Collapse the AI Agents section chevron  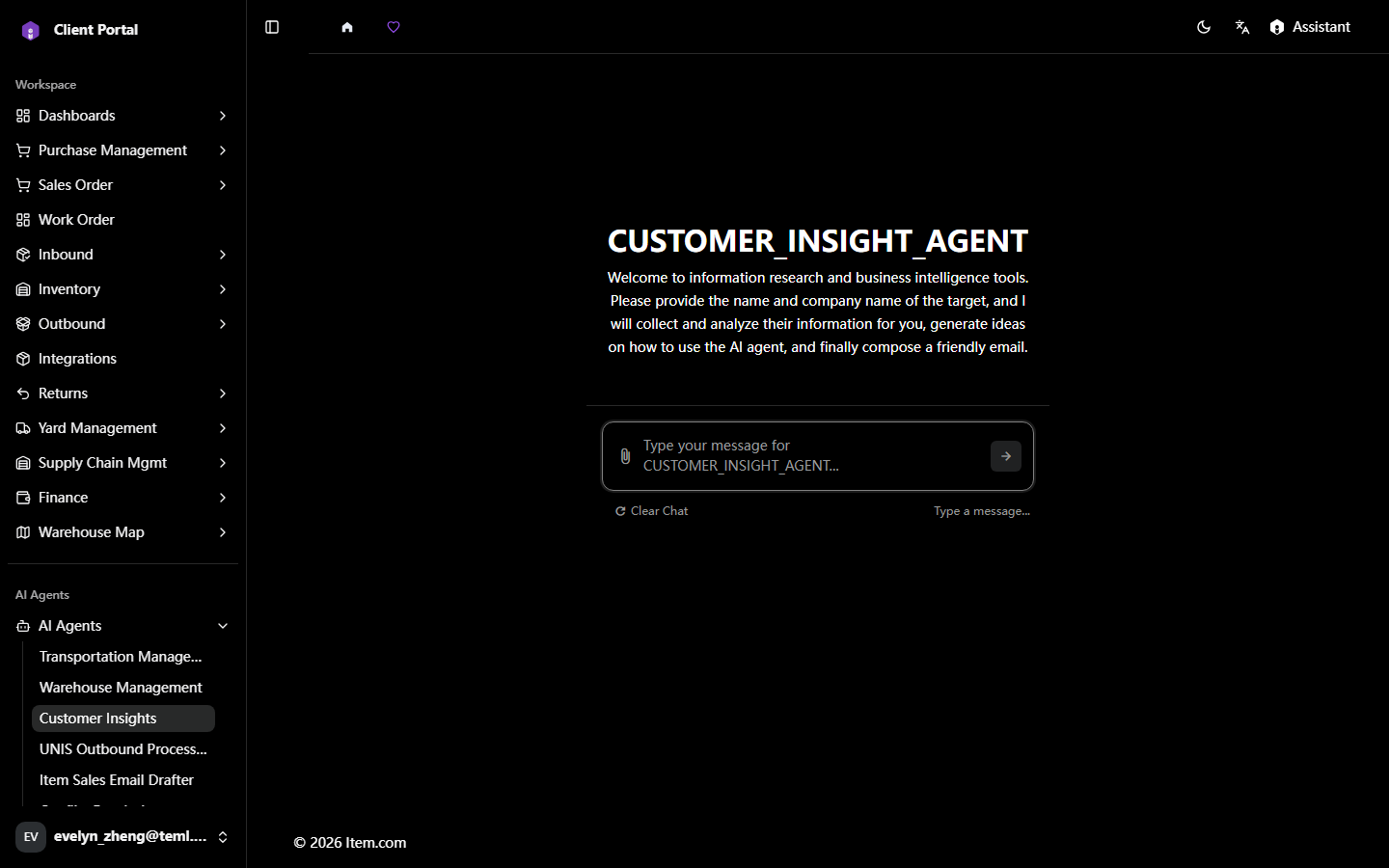[223, 626]
